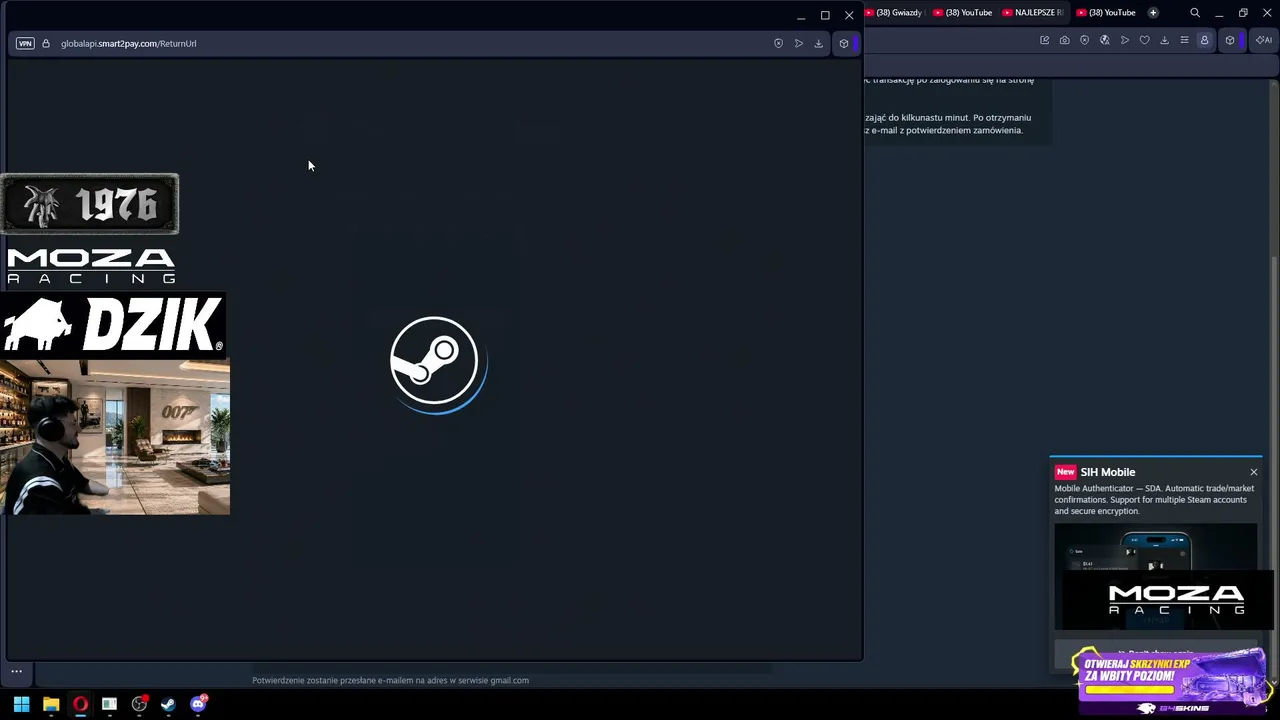This screenshot has width=1280, height=720.
Task: Open Steam from the taskbar
Action: tap(168, 704)
